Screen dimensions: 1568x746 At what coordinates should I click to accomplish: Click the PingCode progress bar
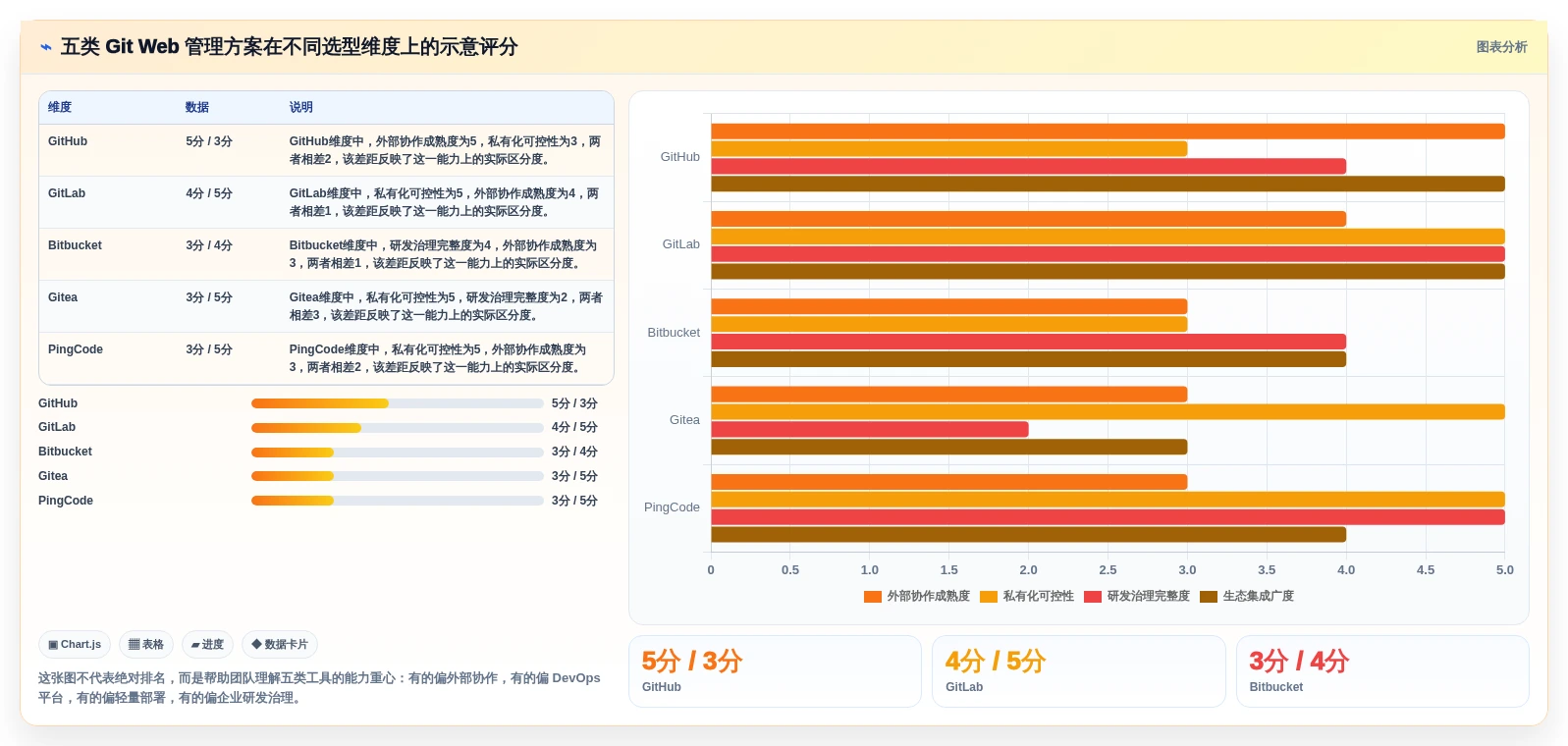(x=398, y=501)
